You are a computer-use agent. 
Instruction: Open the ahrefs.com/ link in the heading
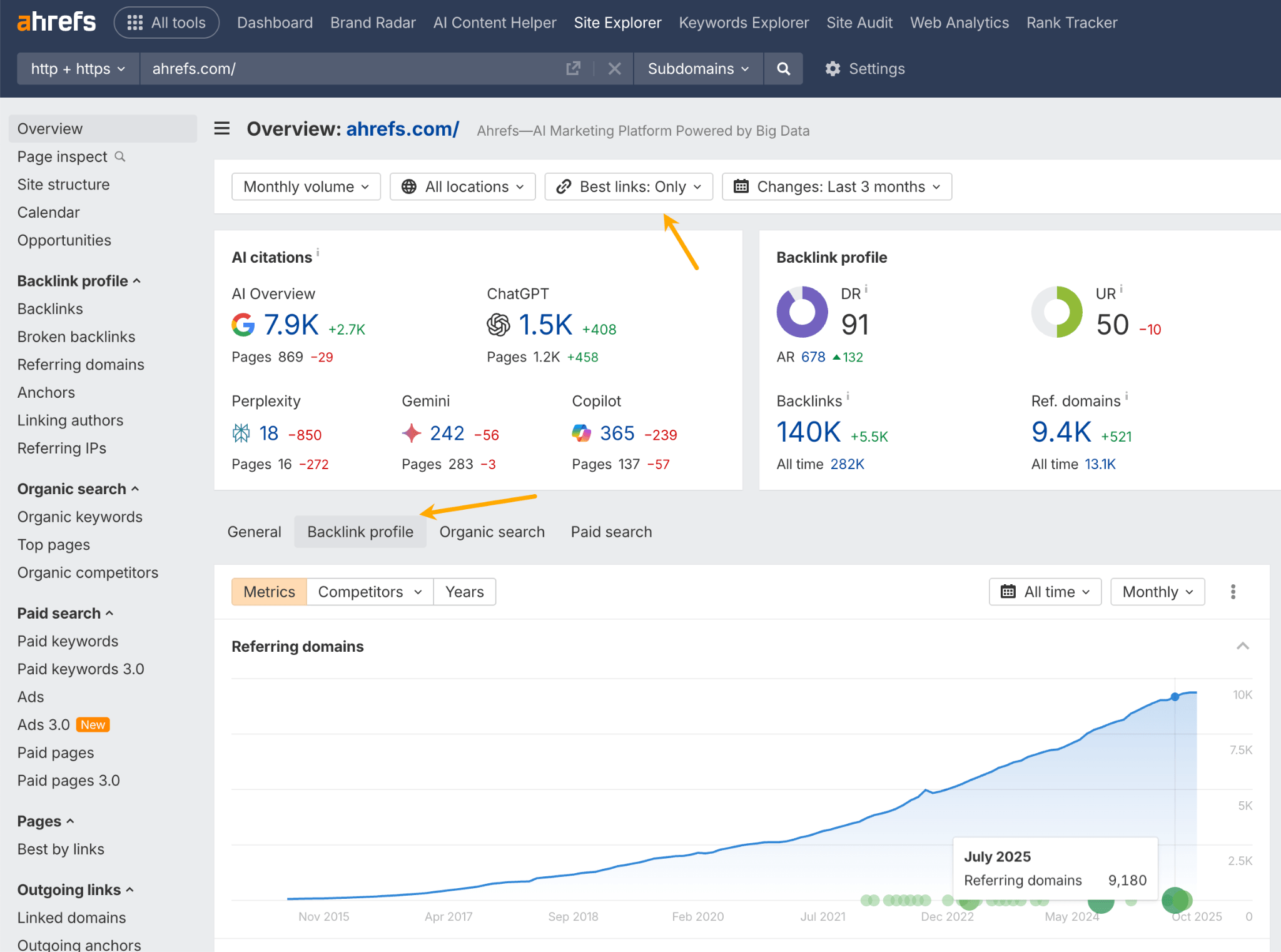(402, 129)
